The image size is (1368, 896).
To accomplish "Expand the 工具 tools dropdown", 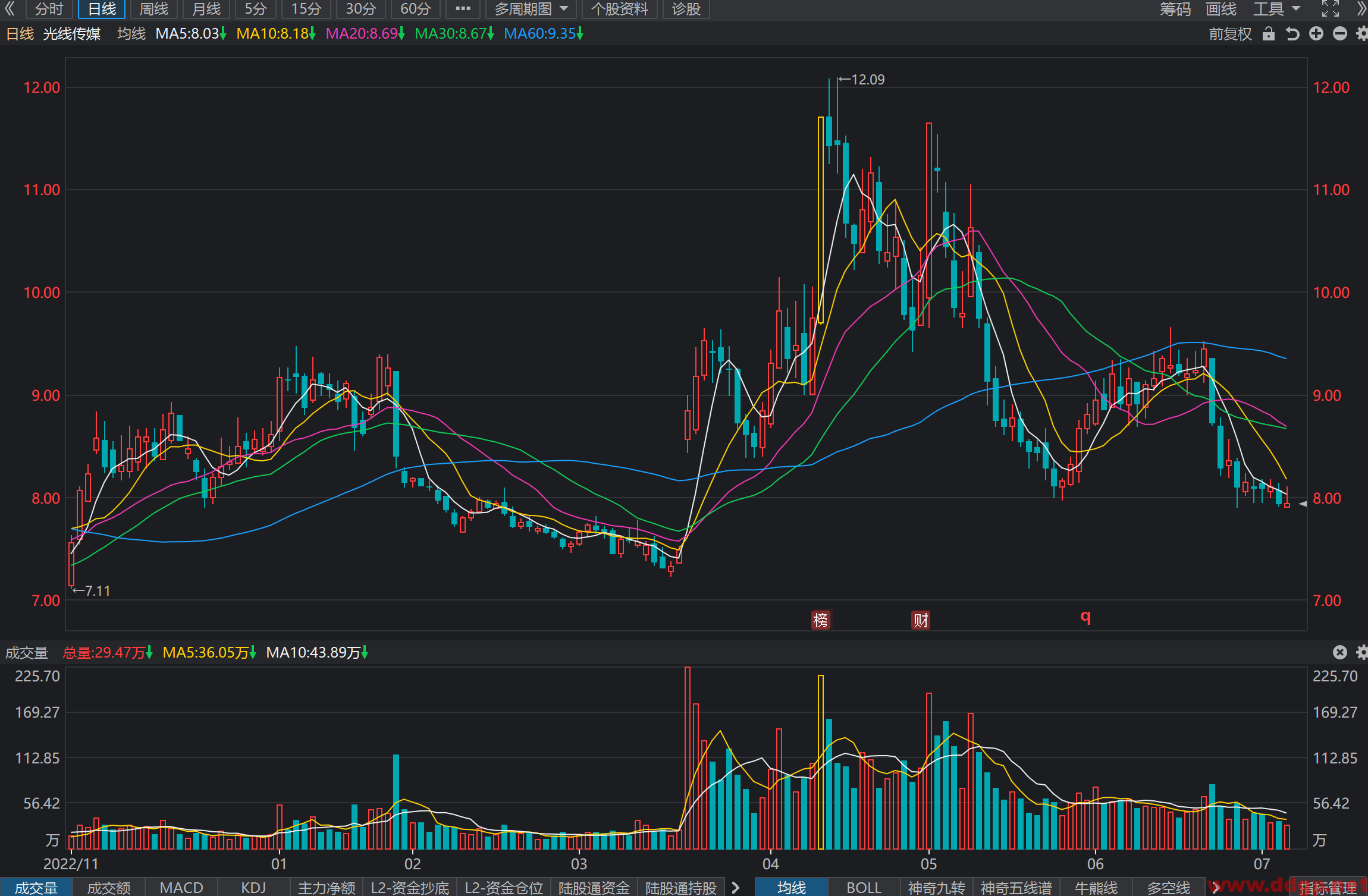I will (1277, 9).
